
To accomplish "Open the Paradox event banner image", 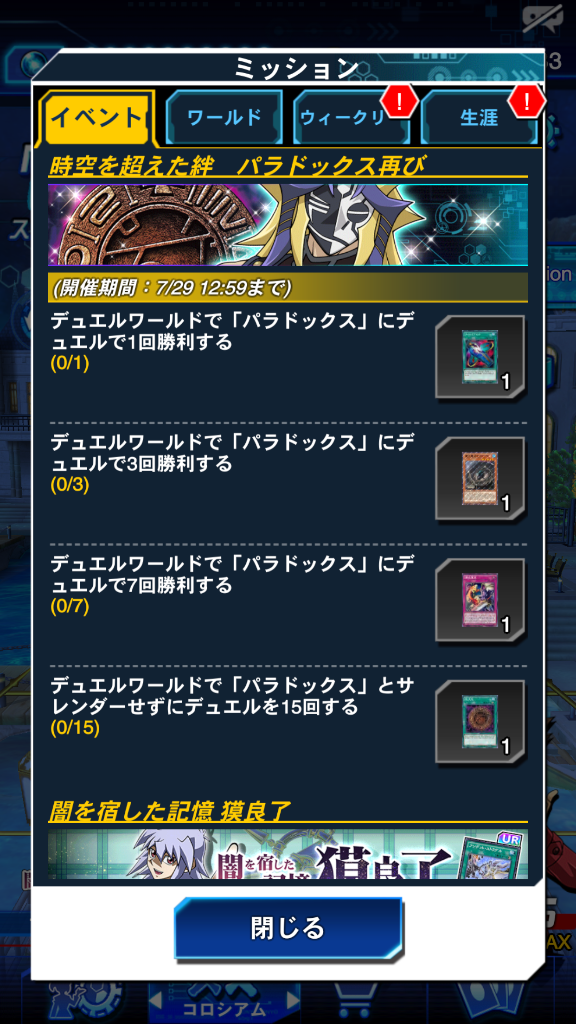I will pyautogui.click(x=287, y=225).
